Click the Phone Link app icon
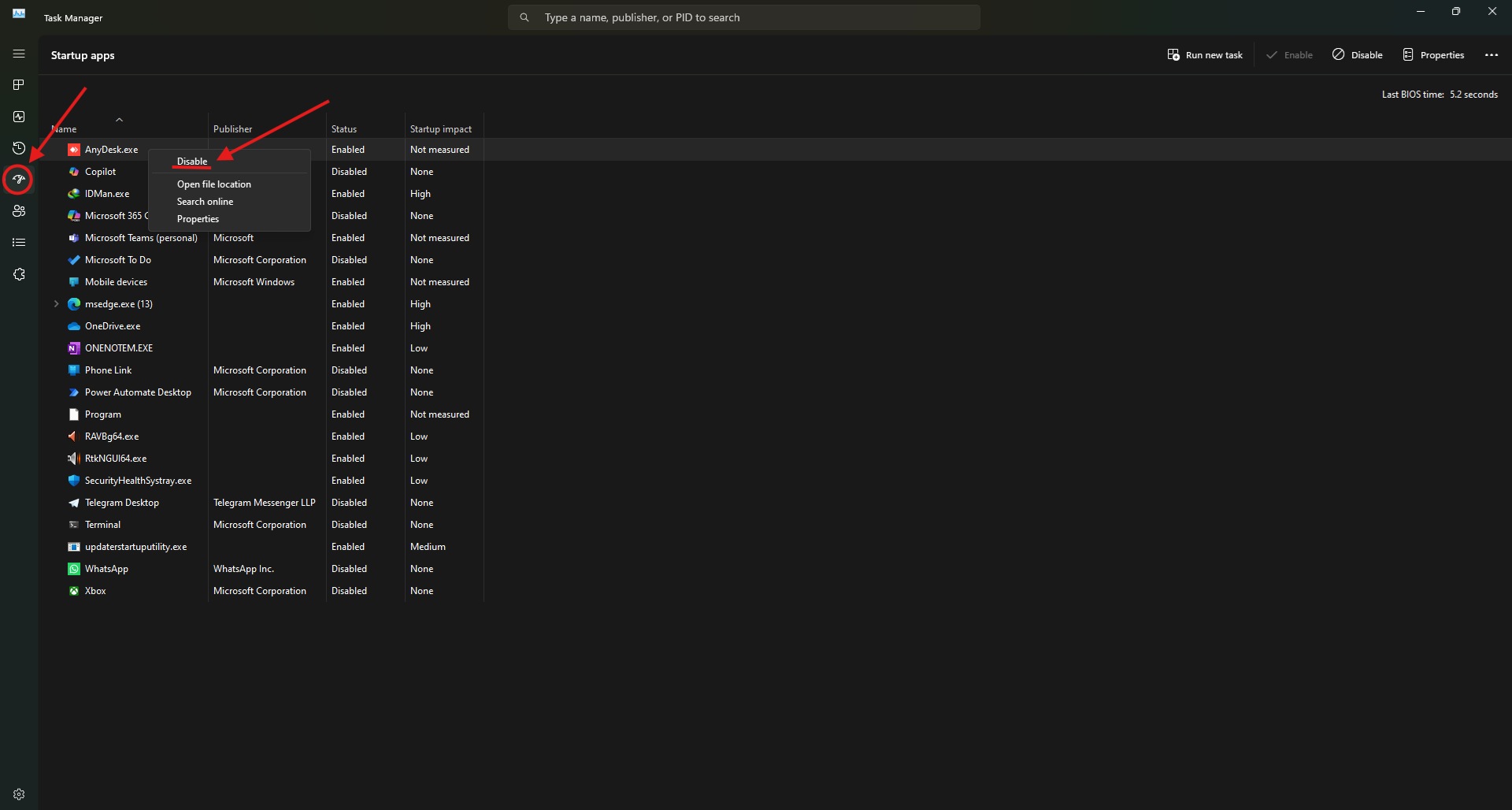Image resolution: width=1512 pixels, height=810 pixels. pyautogui.click(x=74, y=370)
